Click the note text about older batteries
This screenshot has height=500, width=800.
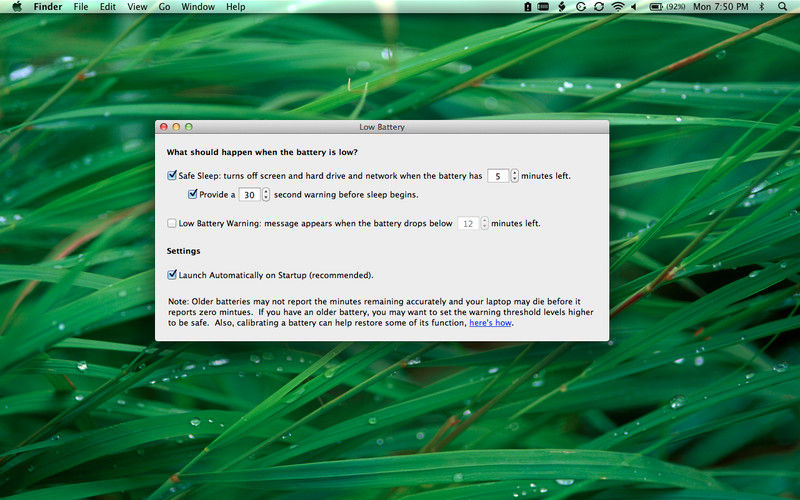tap(381, 312)
